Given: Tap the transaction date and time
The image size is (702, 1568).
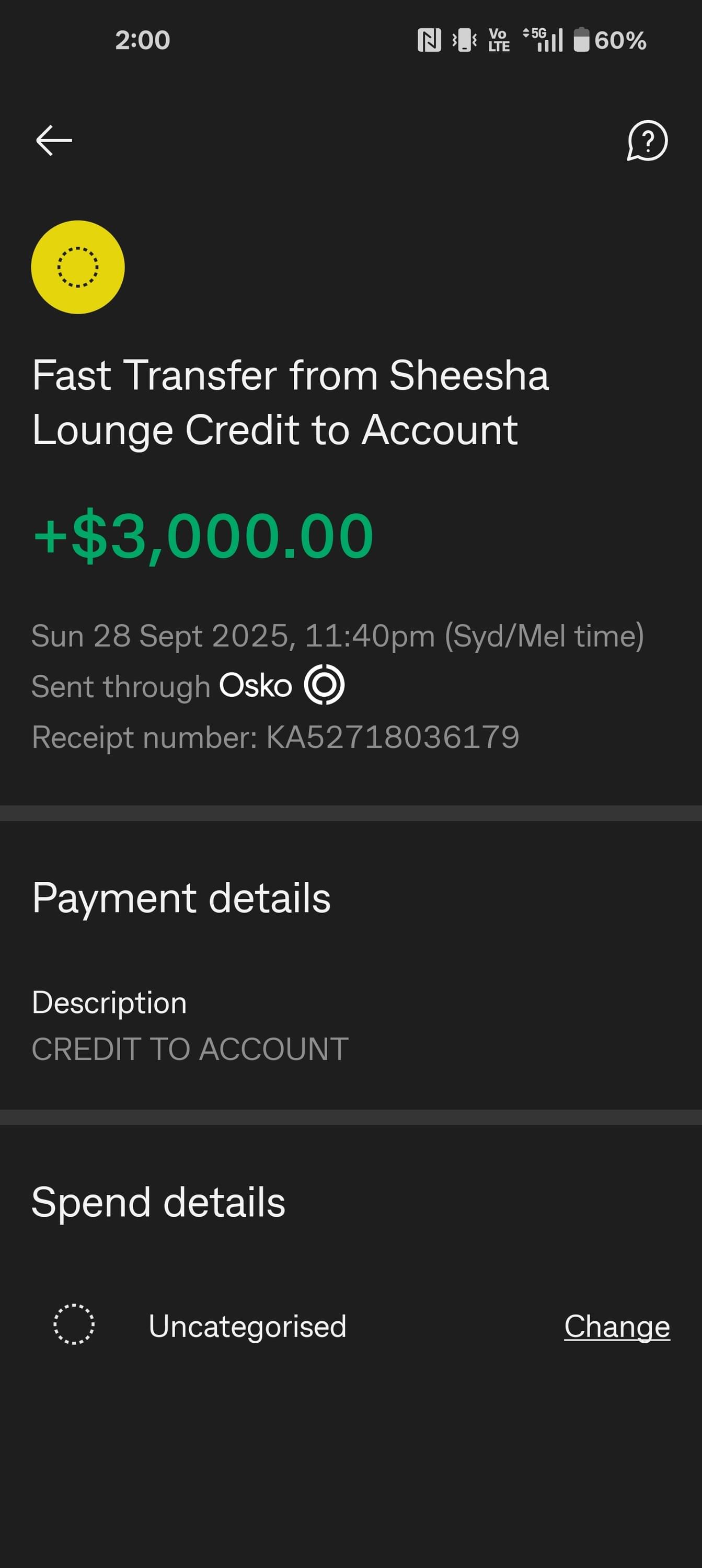Looking at the screenshot, I should coord(337,636).
